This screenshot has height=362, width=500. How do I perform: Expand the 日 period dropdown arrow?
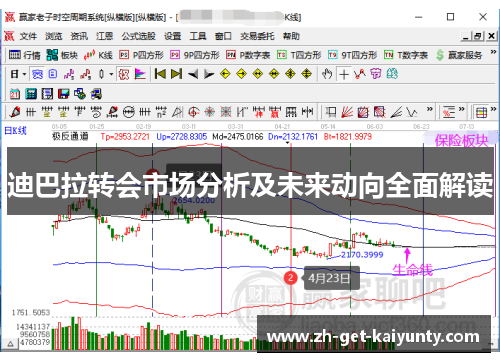click(x=24, y=74)
